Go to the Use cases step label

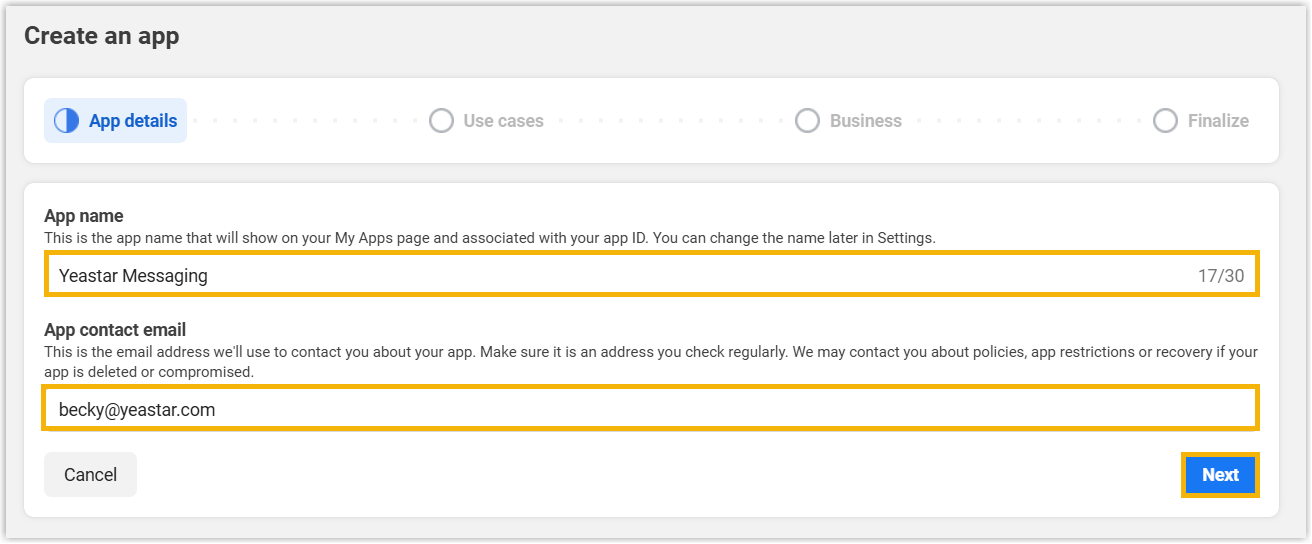503,121
